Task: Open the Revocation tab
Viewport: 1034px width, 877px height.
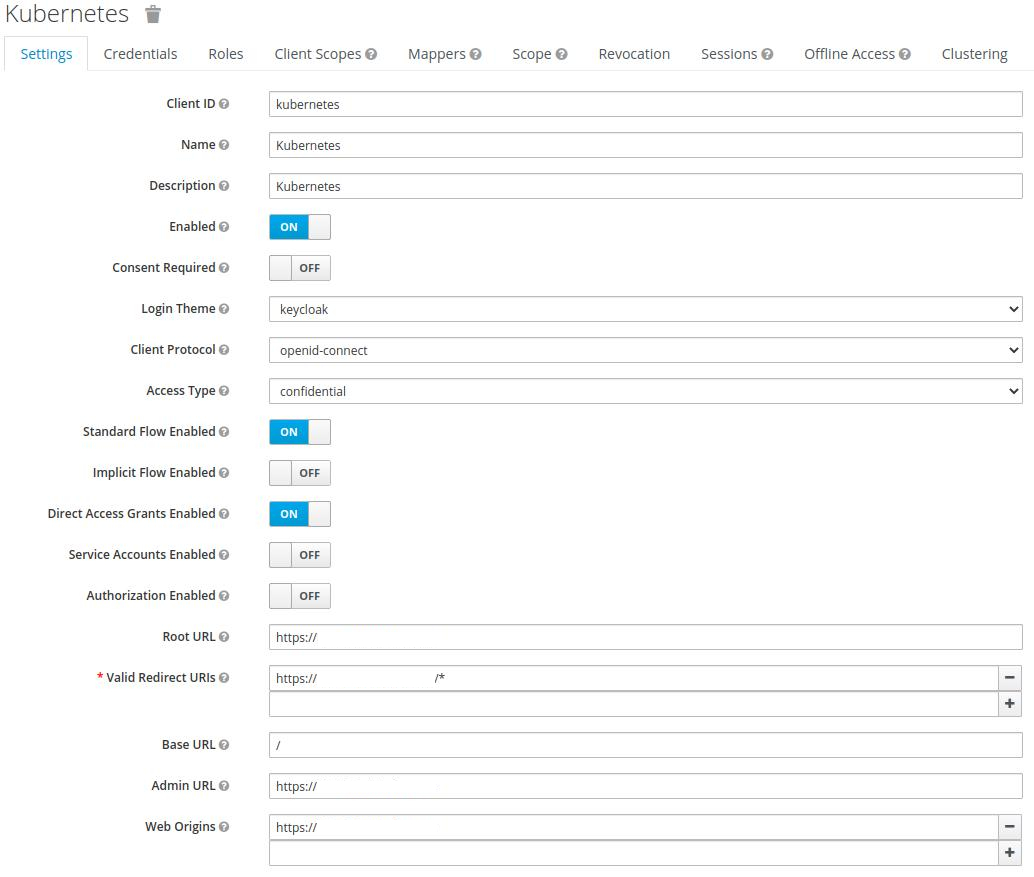Action: click(x=634, y=54)
